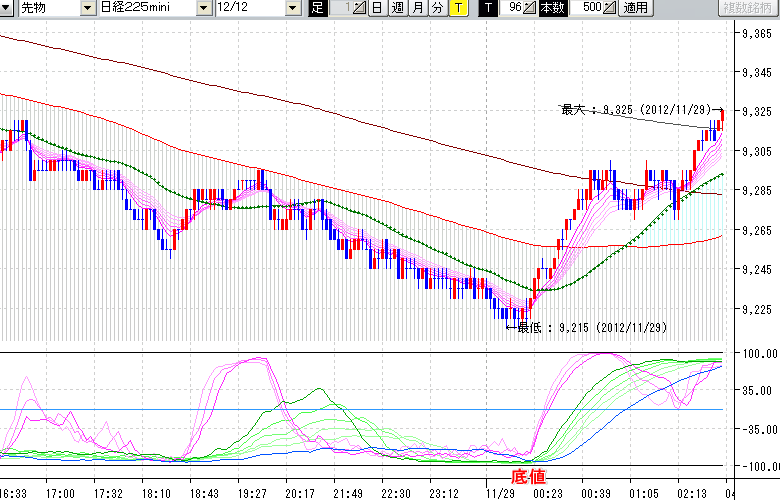The image size is (780, 500).
Task: Click the red 底値 marker on oscillator
Action: 527,477
